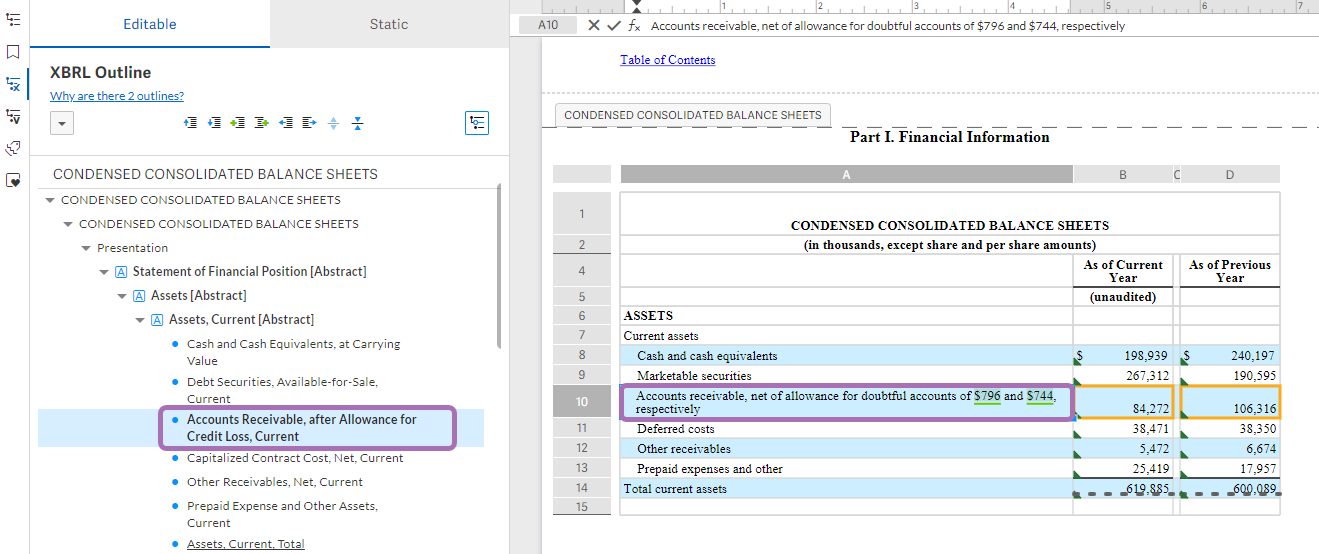Confirm the formula bar entry with checkmark
Viewport: 1319px width, 554px height.
613,25
